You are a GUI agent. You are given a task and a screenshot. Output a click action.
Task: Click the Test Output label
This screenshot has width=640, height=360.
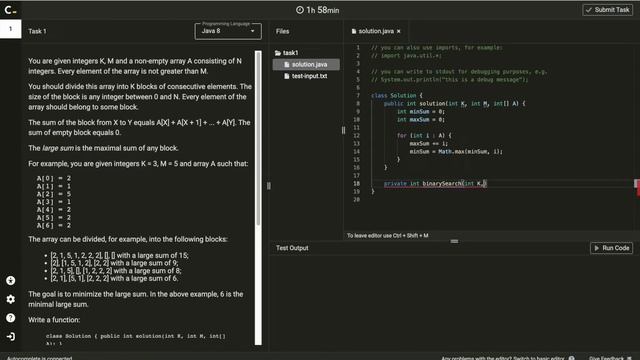(x=292, y=248)
